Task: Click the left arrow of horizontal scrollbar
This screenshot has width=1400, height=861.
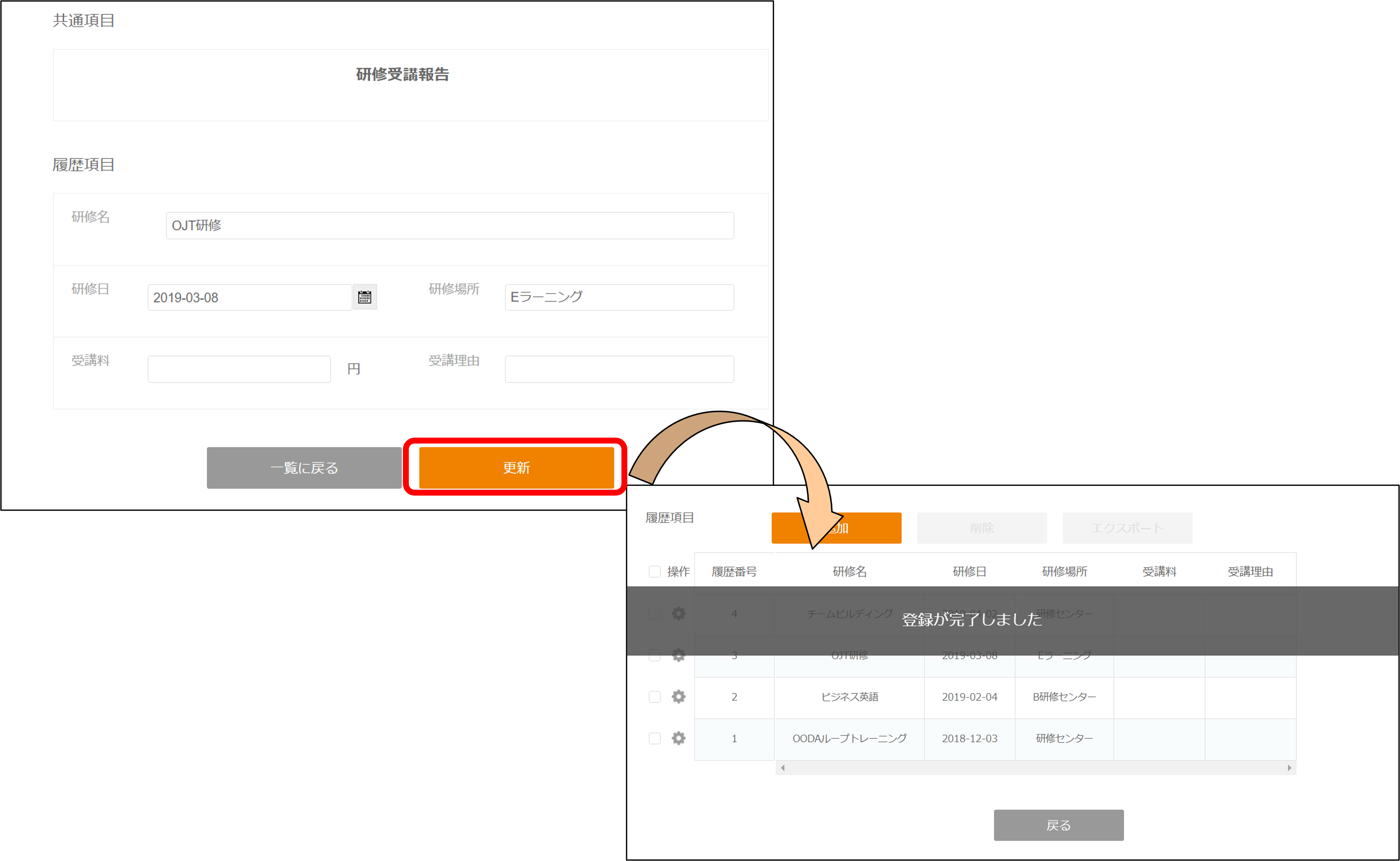Action: [783, 768]
